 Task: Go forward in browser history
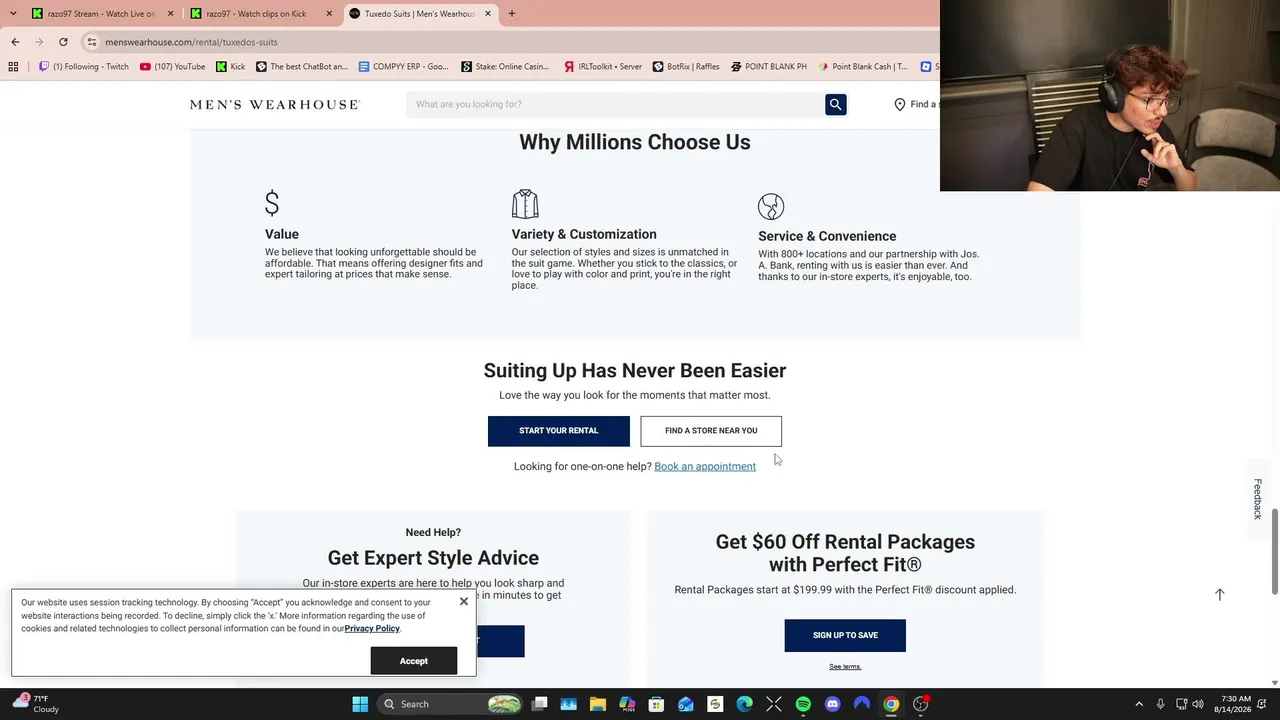coord(39,42)
